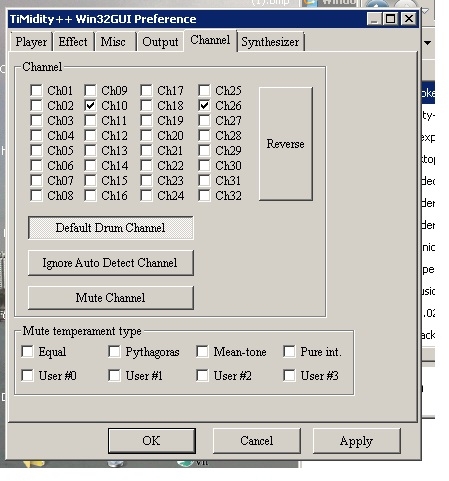Screen dimensions: 449x481
Task: Enable the User #3 checkbox
Action: 289,375
